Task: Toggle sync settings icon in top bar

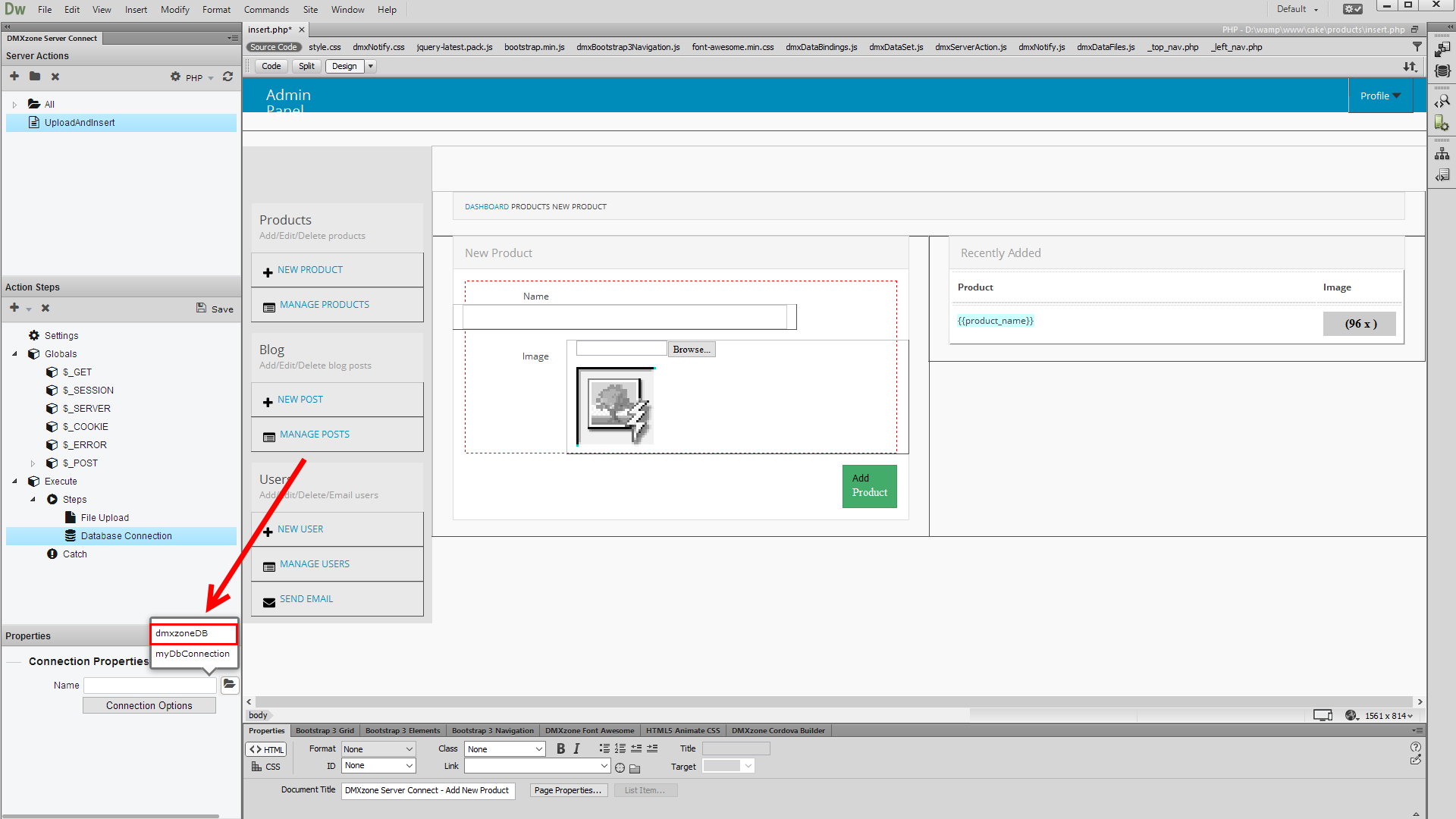Action: [1353, 9]
